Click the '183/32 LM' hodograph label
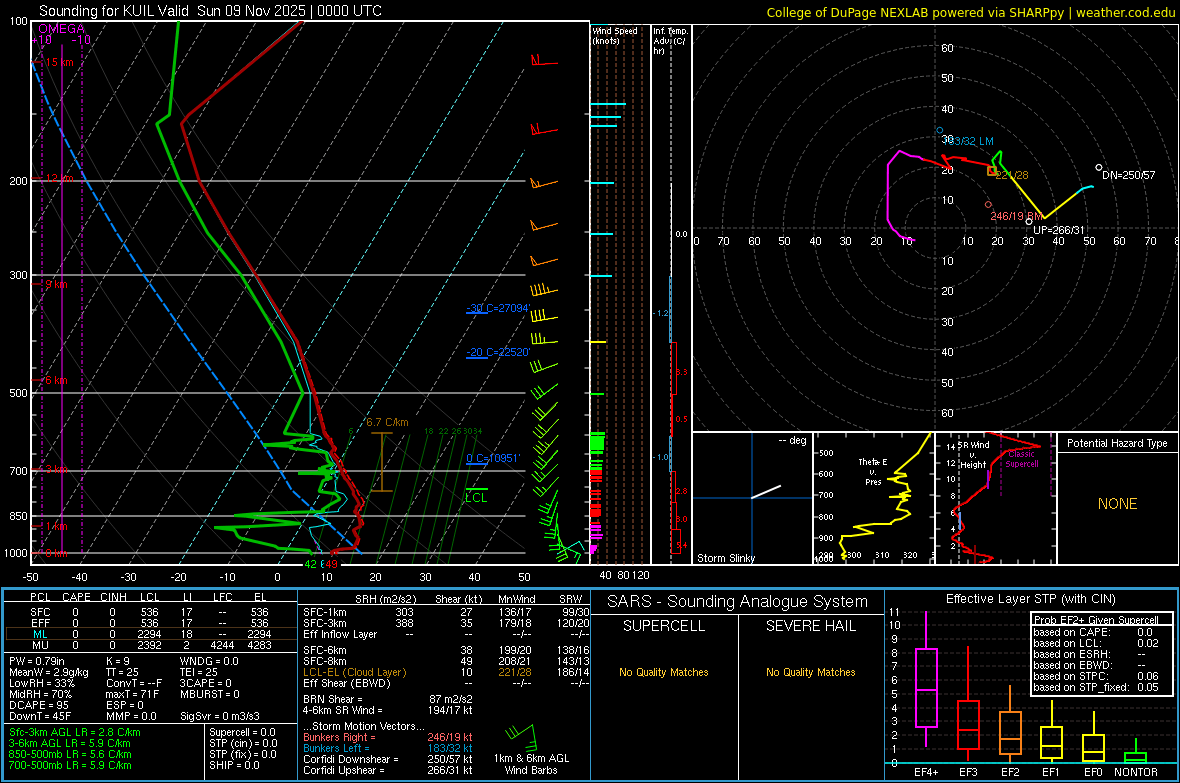1180x783 pixels. point(968,142)
